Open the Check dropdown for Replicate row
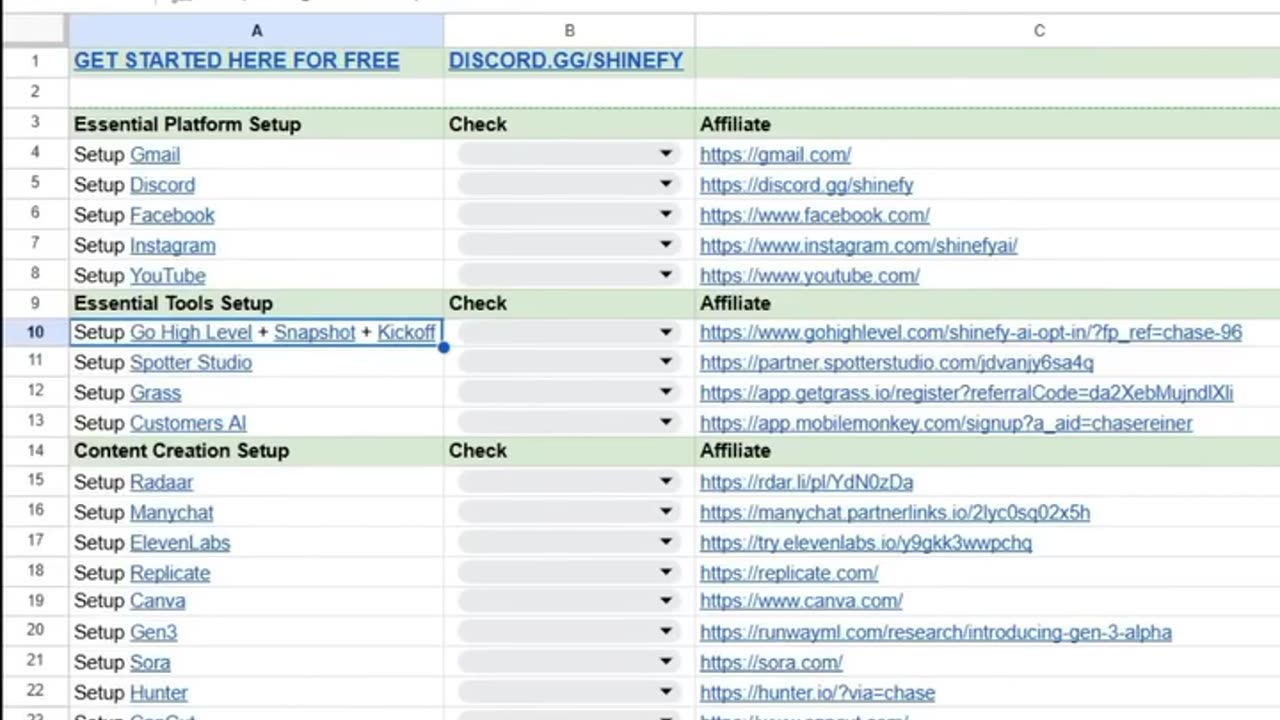Screen dimensions: 1280x720 567,571
